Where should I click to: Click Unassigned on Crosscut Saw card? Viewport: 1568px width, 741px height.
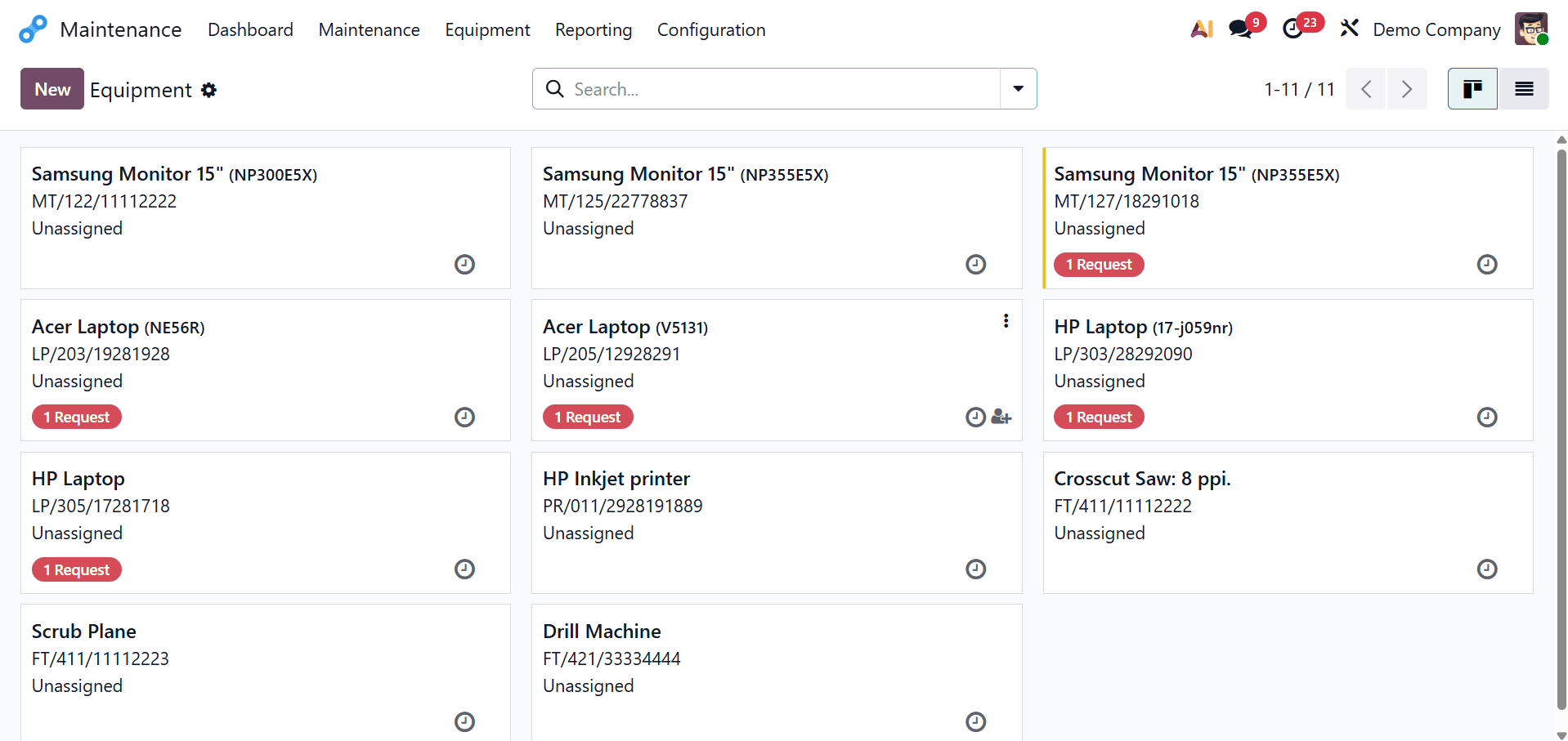tap(1100, 533)
